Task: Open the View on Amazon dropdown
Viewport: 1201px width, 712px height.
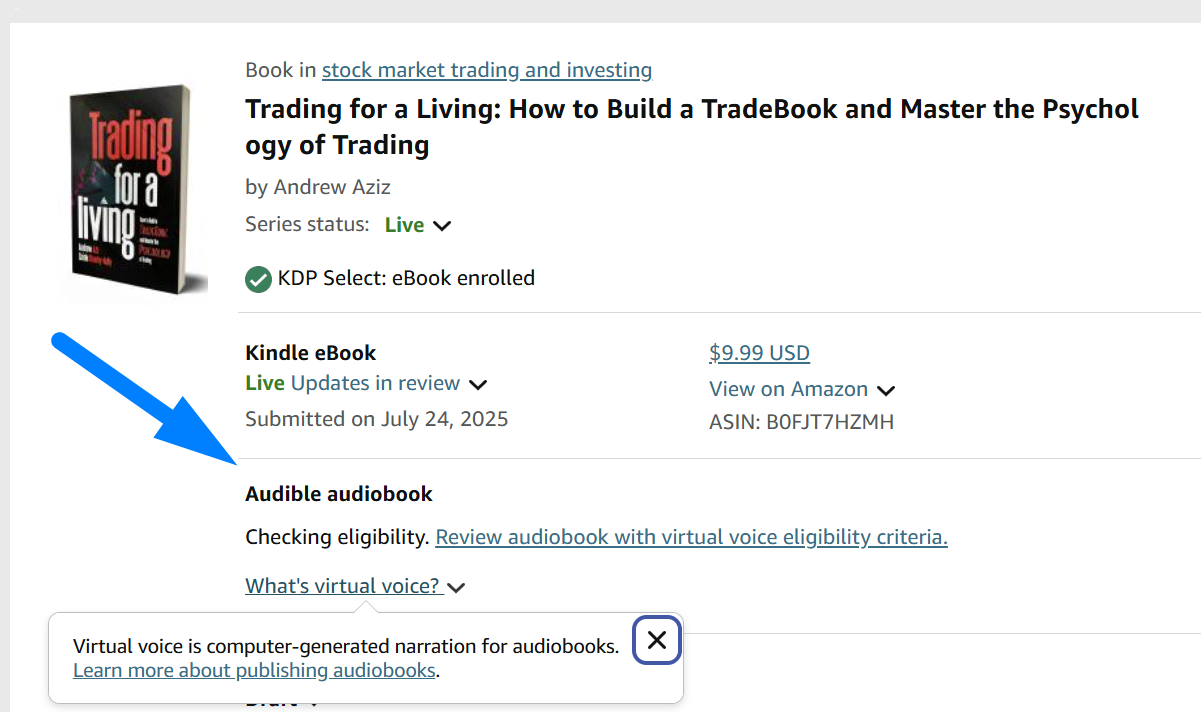Action: click(x=885, y=390)
